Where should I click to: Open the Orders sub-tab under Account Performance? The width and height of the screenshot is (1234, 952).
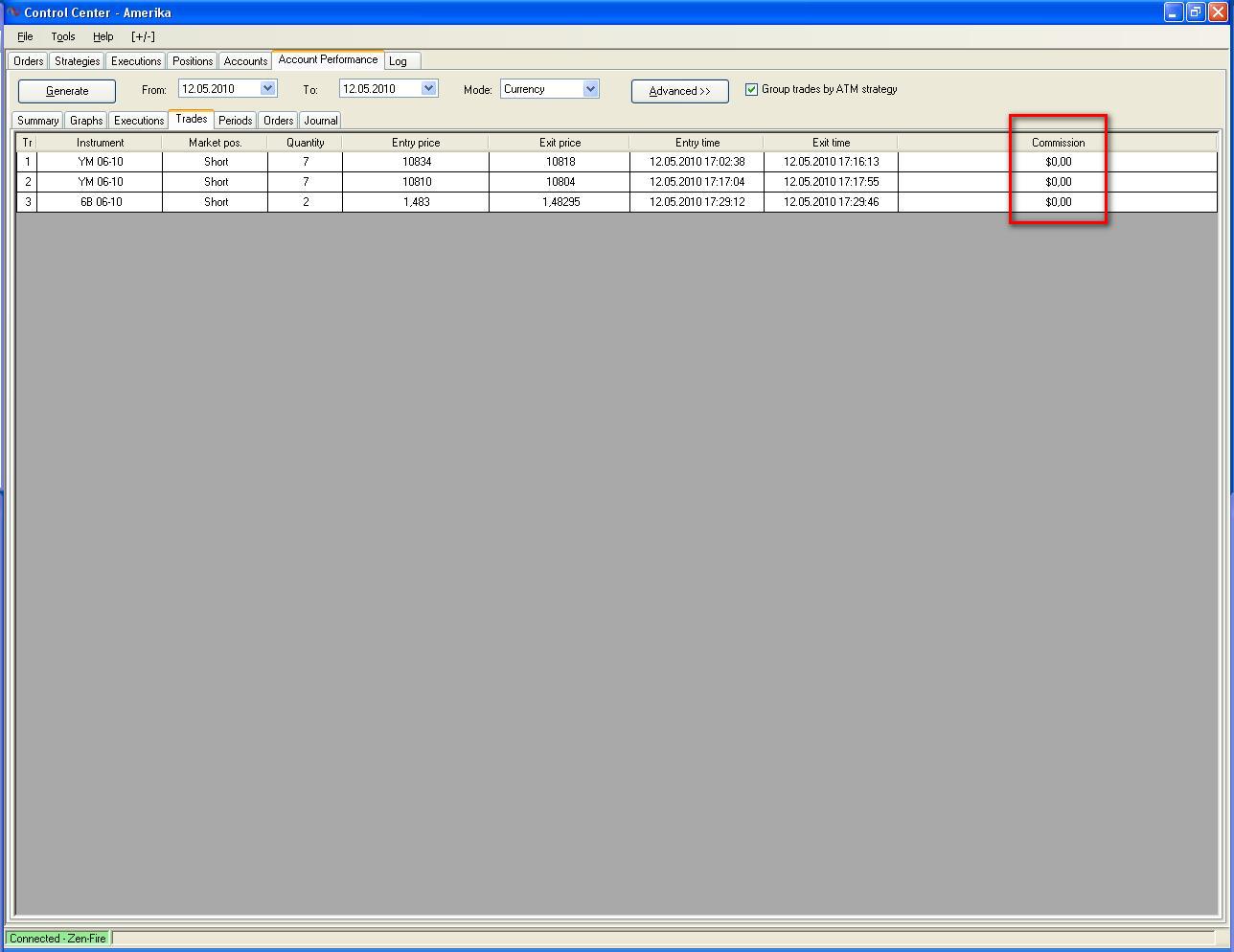coord(278,121)
